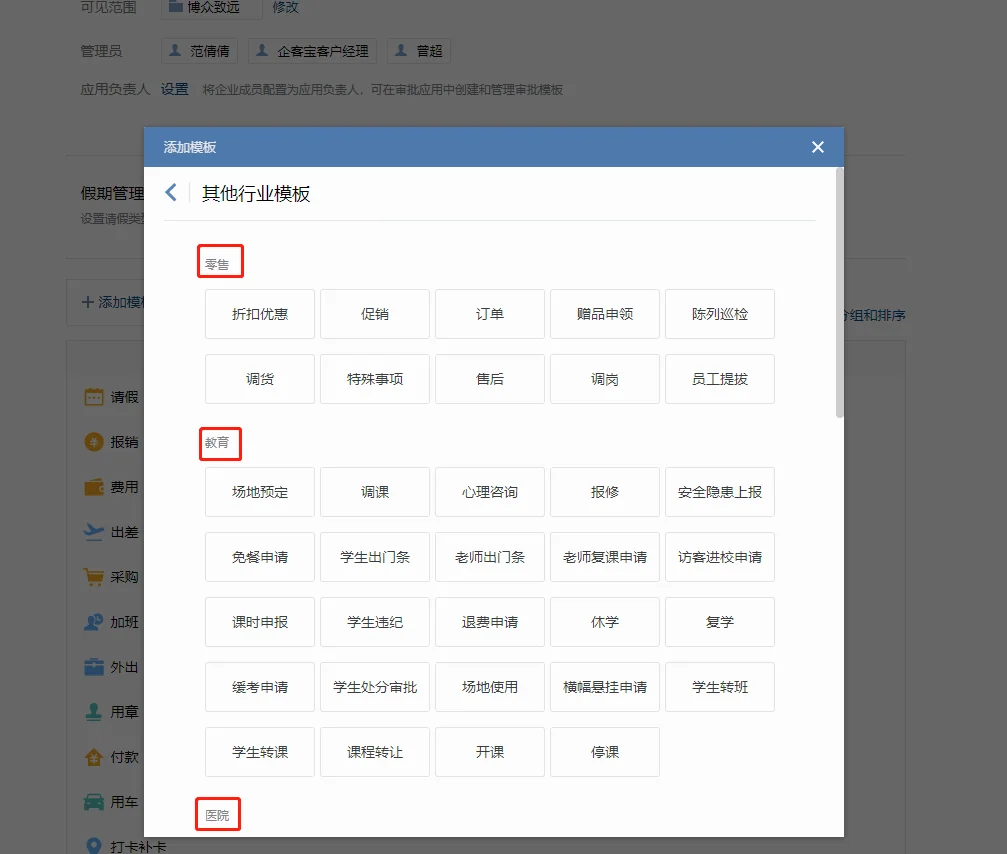Click the 外出 briefcase icon
This screenshot has height=854, width=1007.
coord(94,667)
